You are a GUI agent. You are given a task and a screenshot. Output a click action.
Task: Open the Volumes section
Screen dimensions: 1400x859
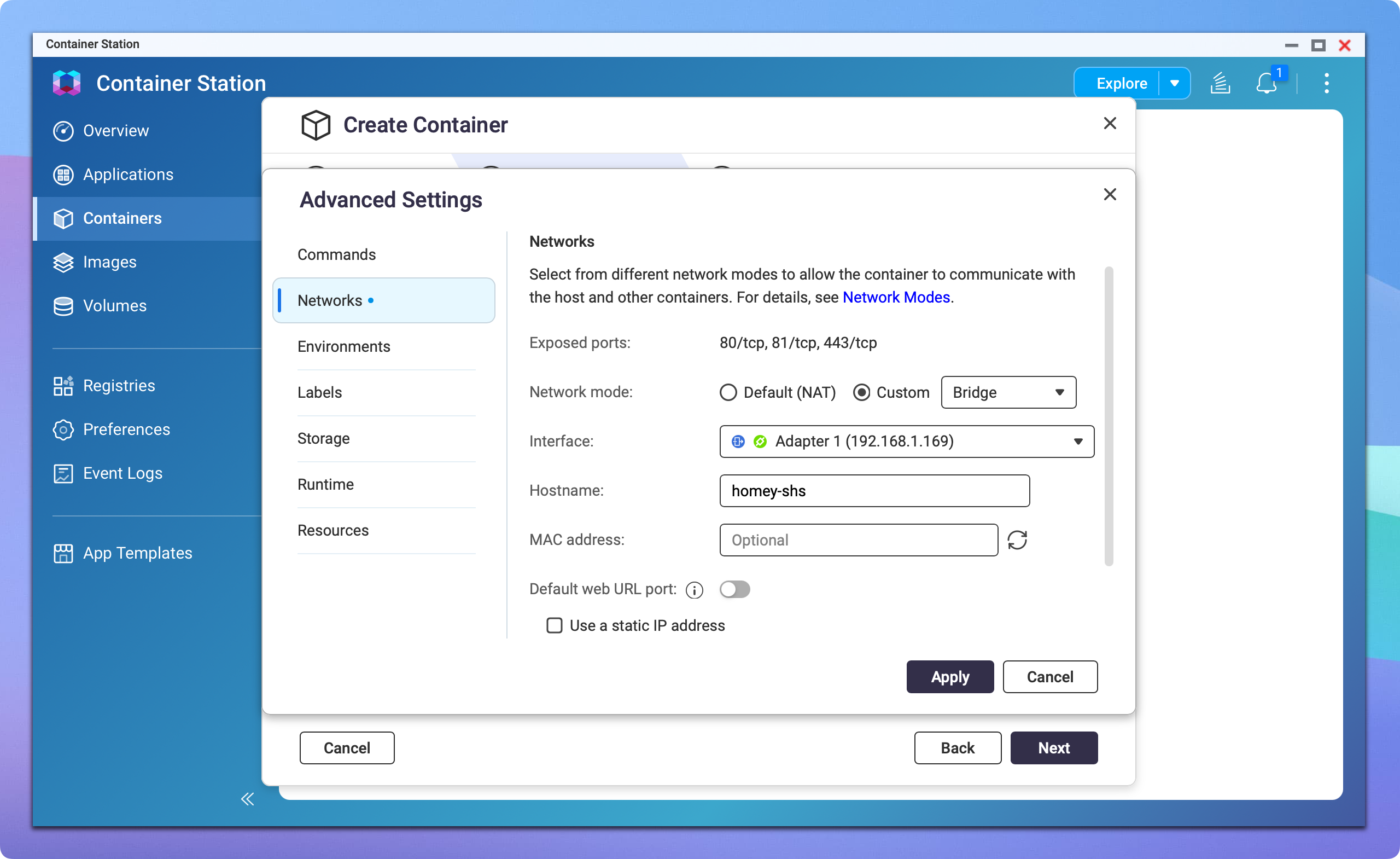click(x=114, y=305)
